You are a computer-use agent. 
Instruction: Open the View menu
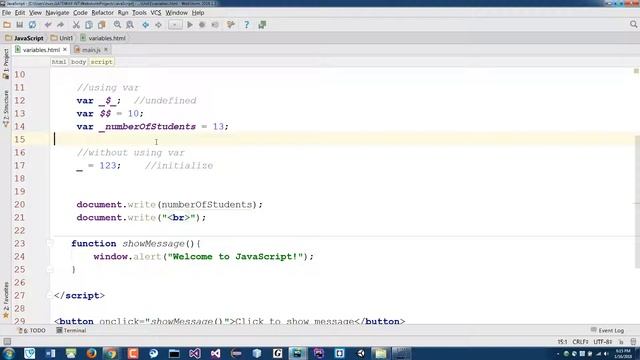pyautogui.click(x=35, y=13)
